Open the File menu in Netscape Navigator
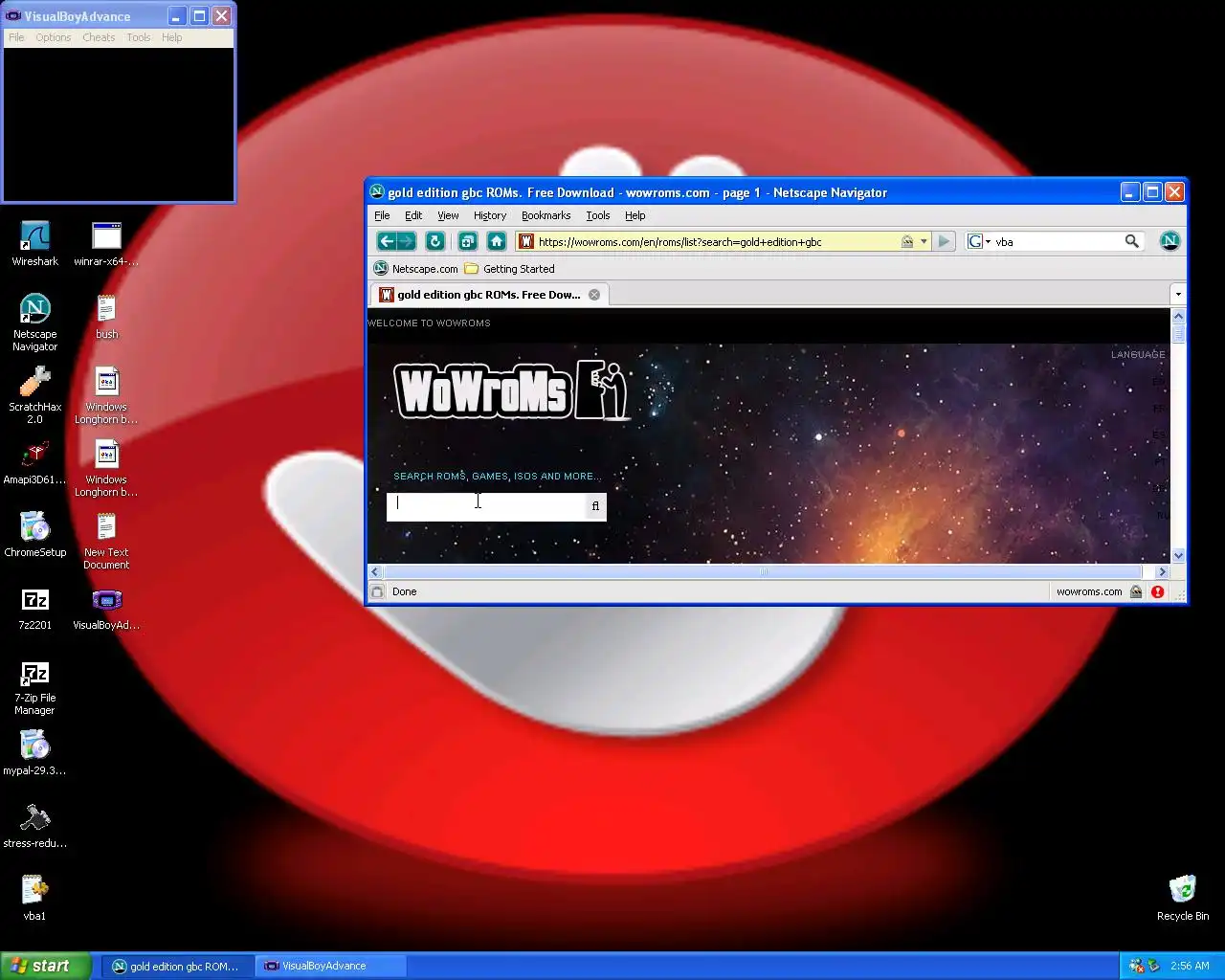Viewport: 1225px width, 980px height. (x=382, y=215)
